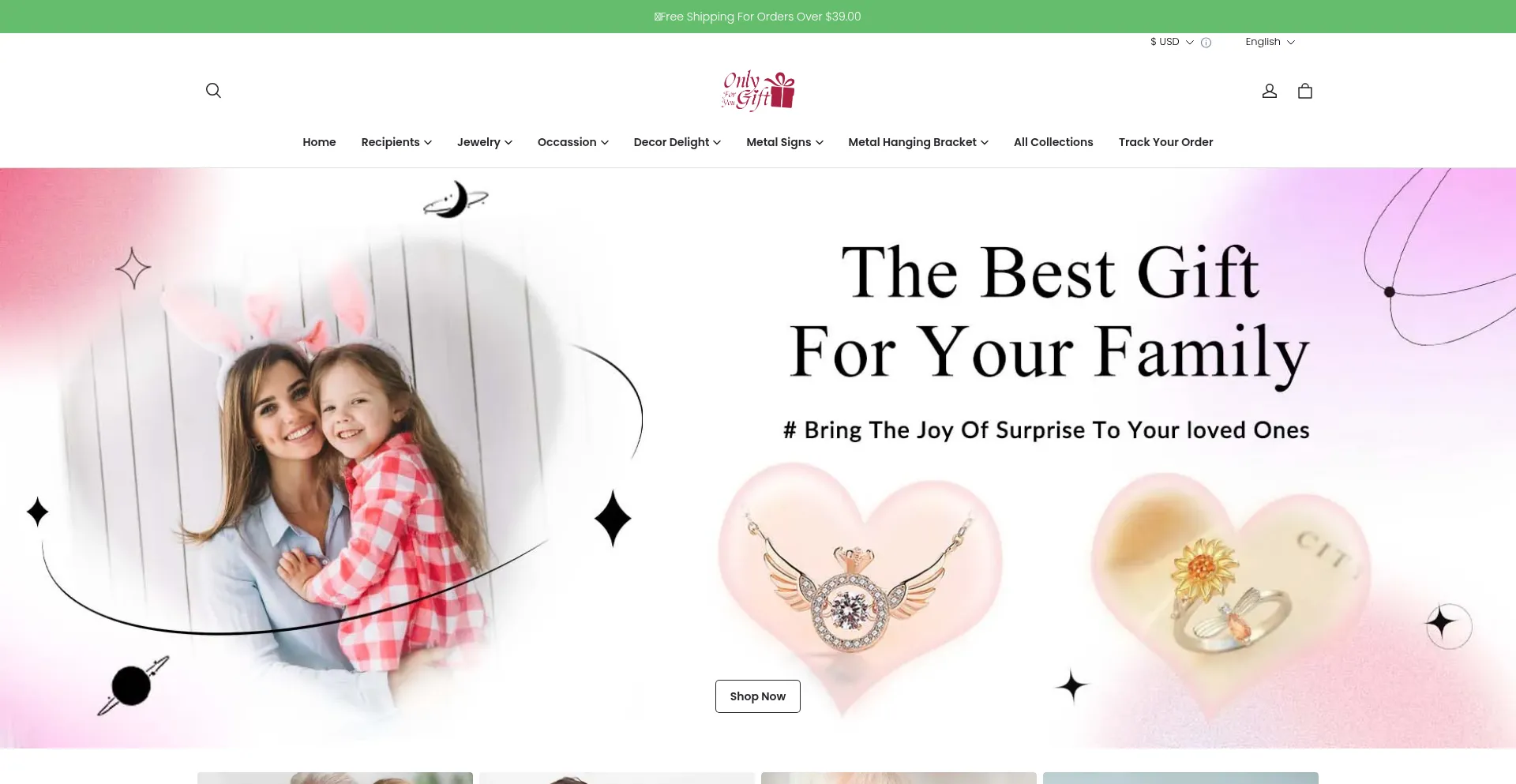Click the Shop Now button
This screenshot has width=1516, height=784.
758,696
